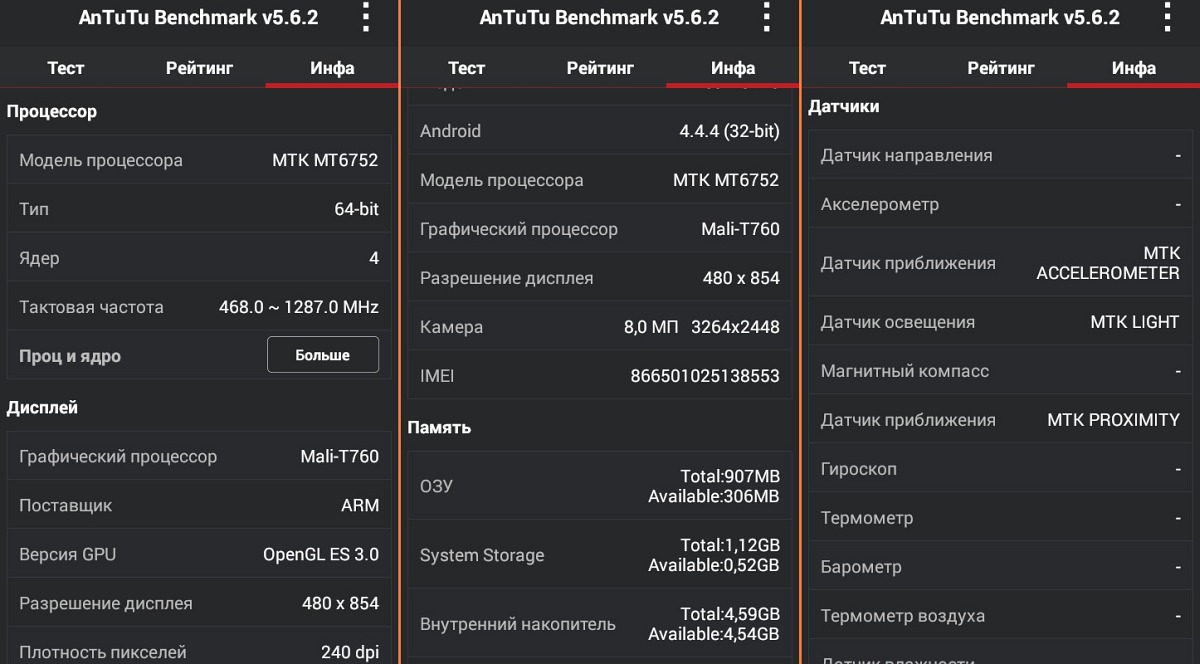Select the ОЗУ row label
The width and height of the screenshot is (1200, 664).
(x=436, y=486)
